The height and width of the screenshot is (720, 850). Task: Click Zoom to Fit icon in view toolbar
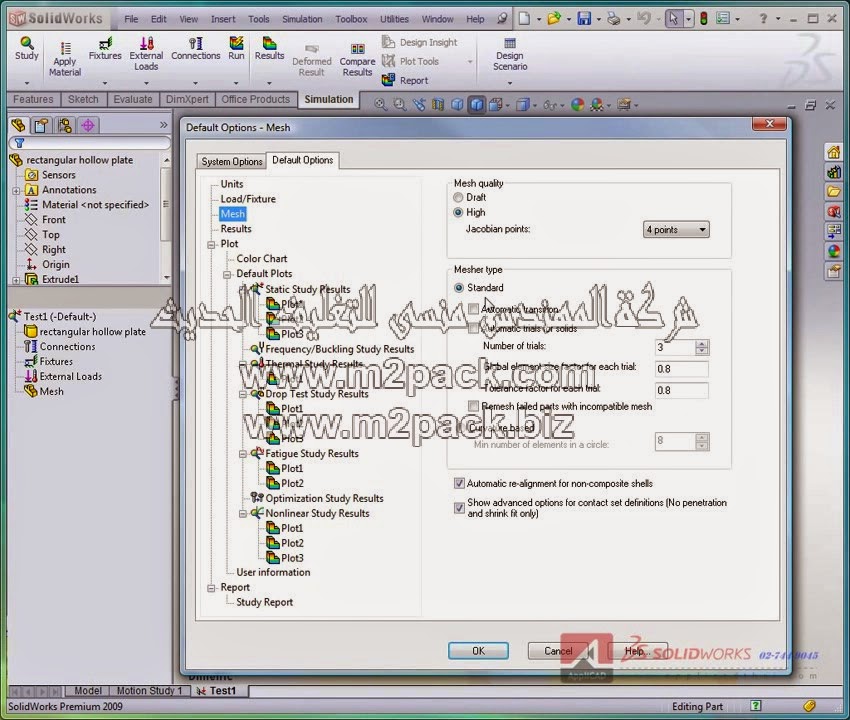380,104
